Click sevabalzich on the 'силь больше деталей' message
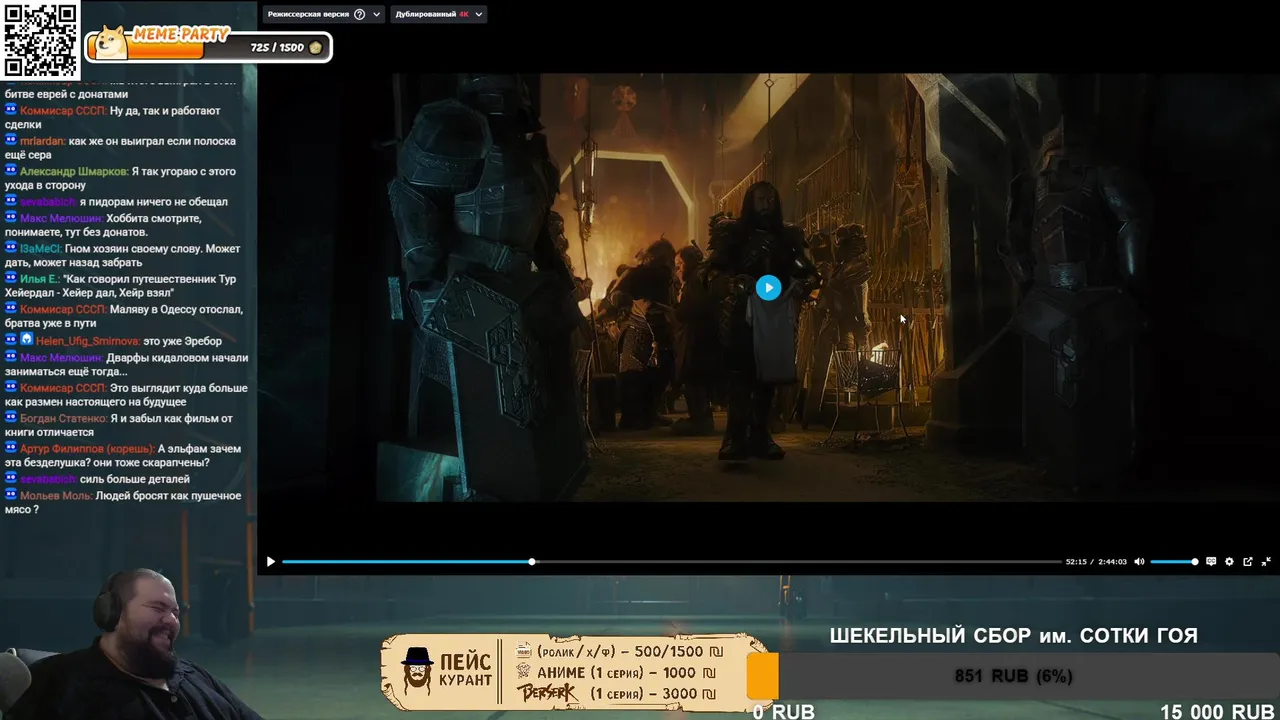Screen dimensions: 1280x720 tap(48, 480)
